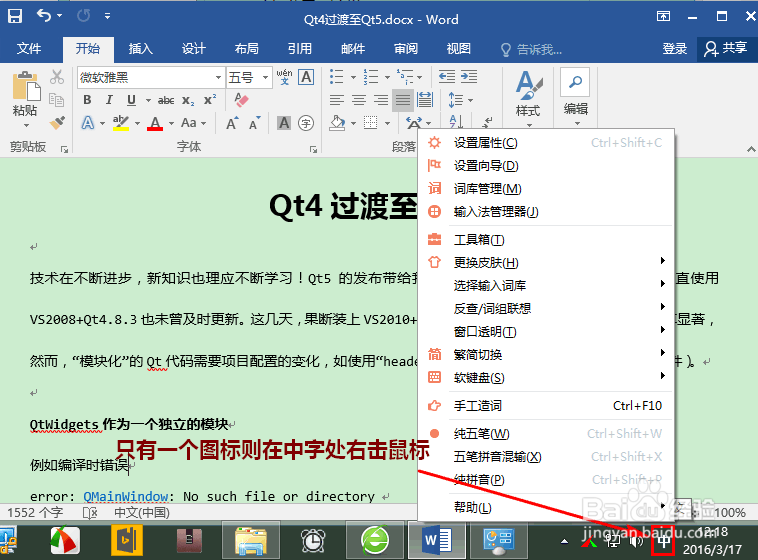The height and width of the screenshot is (560, 758).
Task: Switch to the 引用 References tab
Action: pyautogui.click(x=300, y=49)
